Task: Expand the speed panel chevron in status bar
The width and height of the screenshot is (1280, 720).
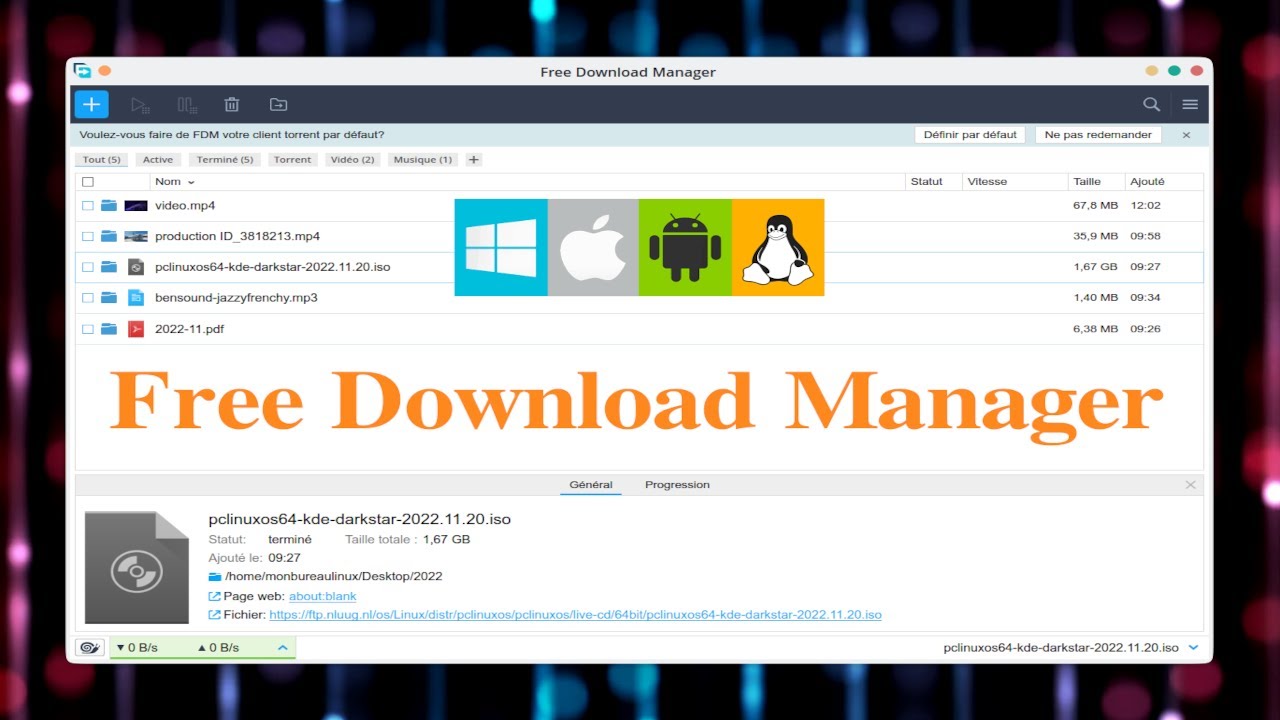Action: coord(283,648)
